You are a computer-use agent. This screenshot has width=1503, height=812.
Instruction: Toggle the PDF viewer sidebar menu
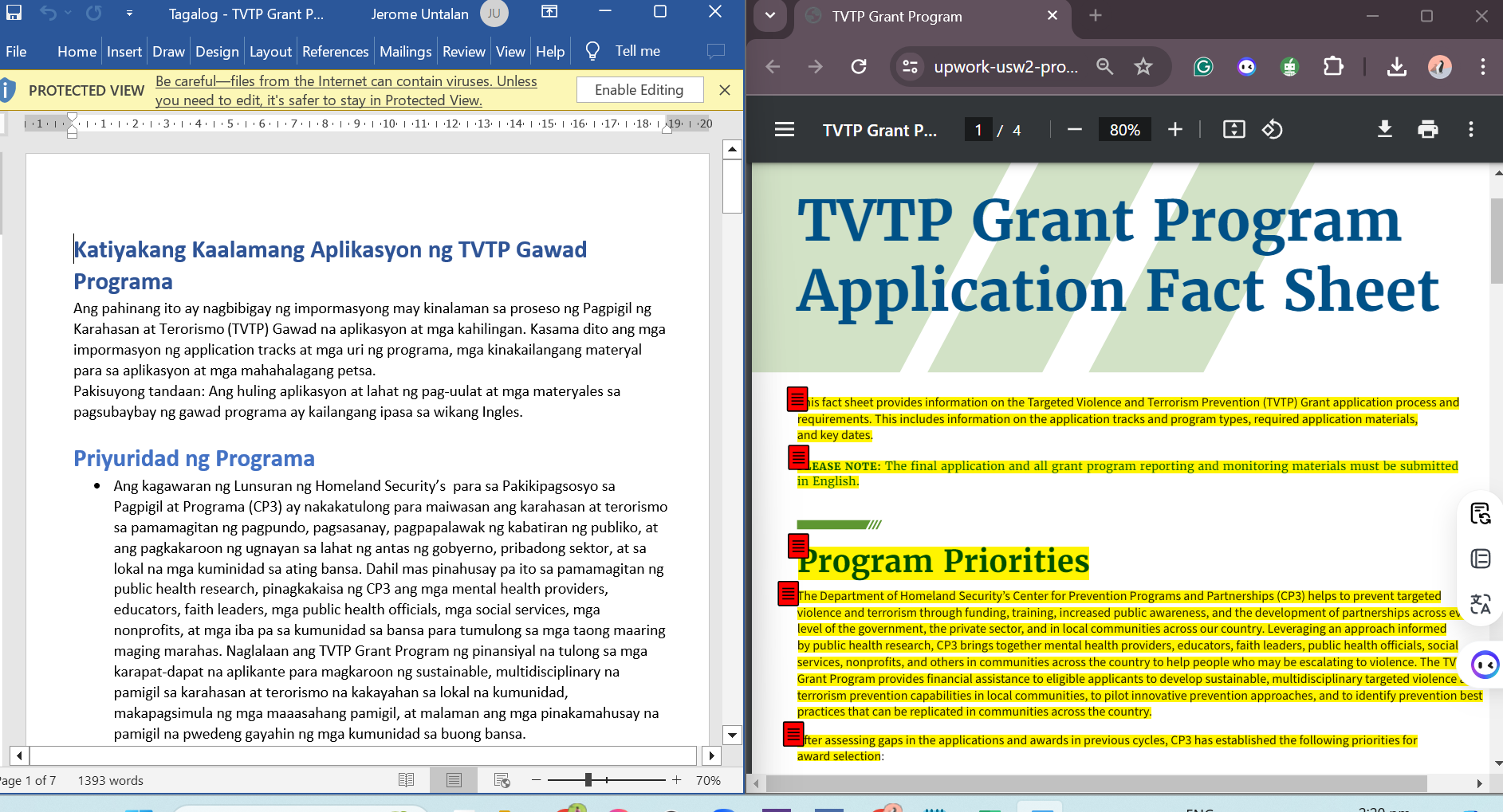[785, 129]
